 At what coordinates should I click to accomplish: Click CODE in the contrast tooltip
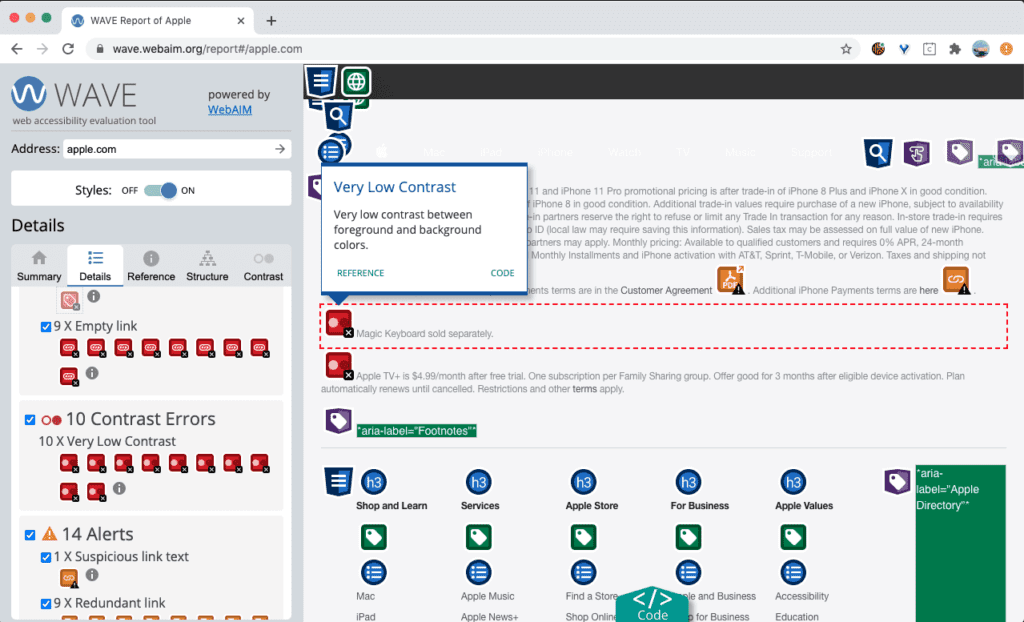502,273
